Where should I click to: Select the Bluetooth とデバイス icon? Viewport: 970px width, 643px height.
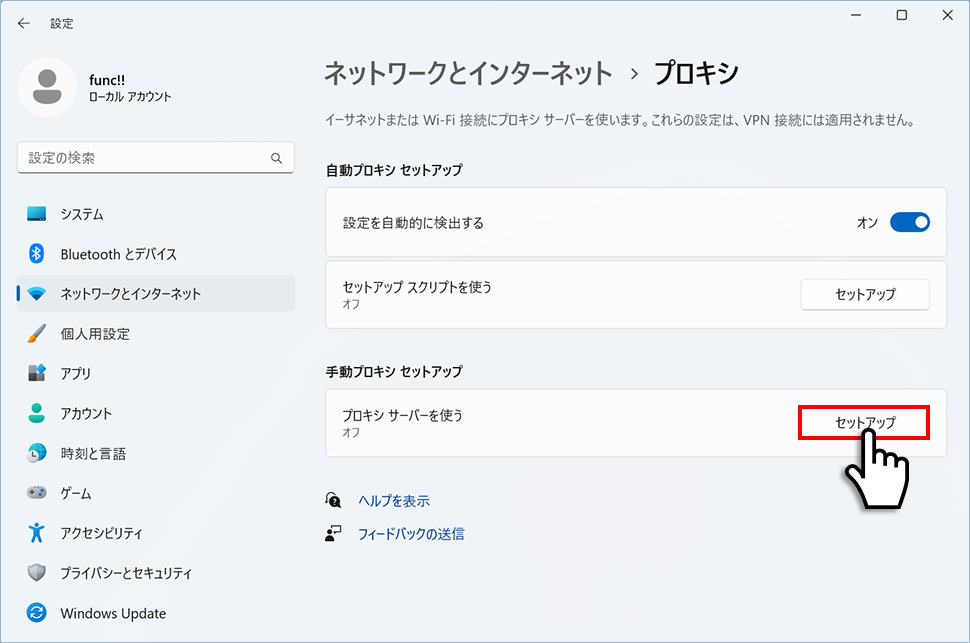[36, 254]
